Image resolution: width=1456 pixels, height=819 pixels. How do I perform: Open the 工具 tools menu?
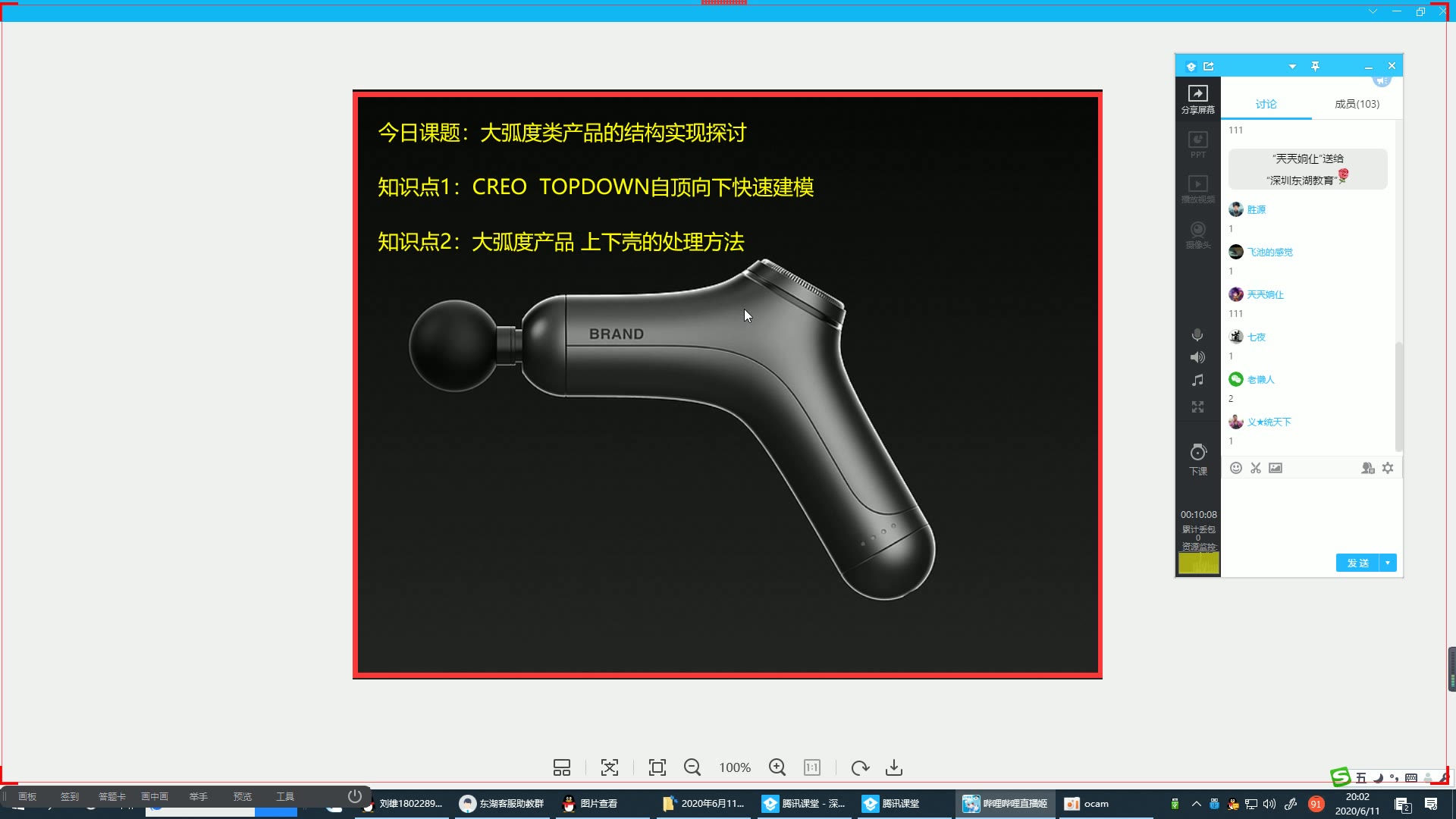(x=285, y=796)
